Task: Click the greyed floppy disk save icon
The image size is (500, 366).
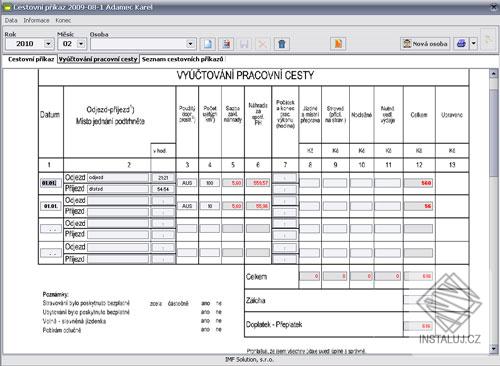Action: coord(244,44)
